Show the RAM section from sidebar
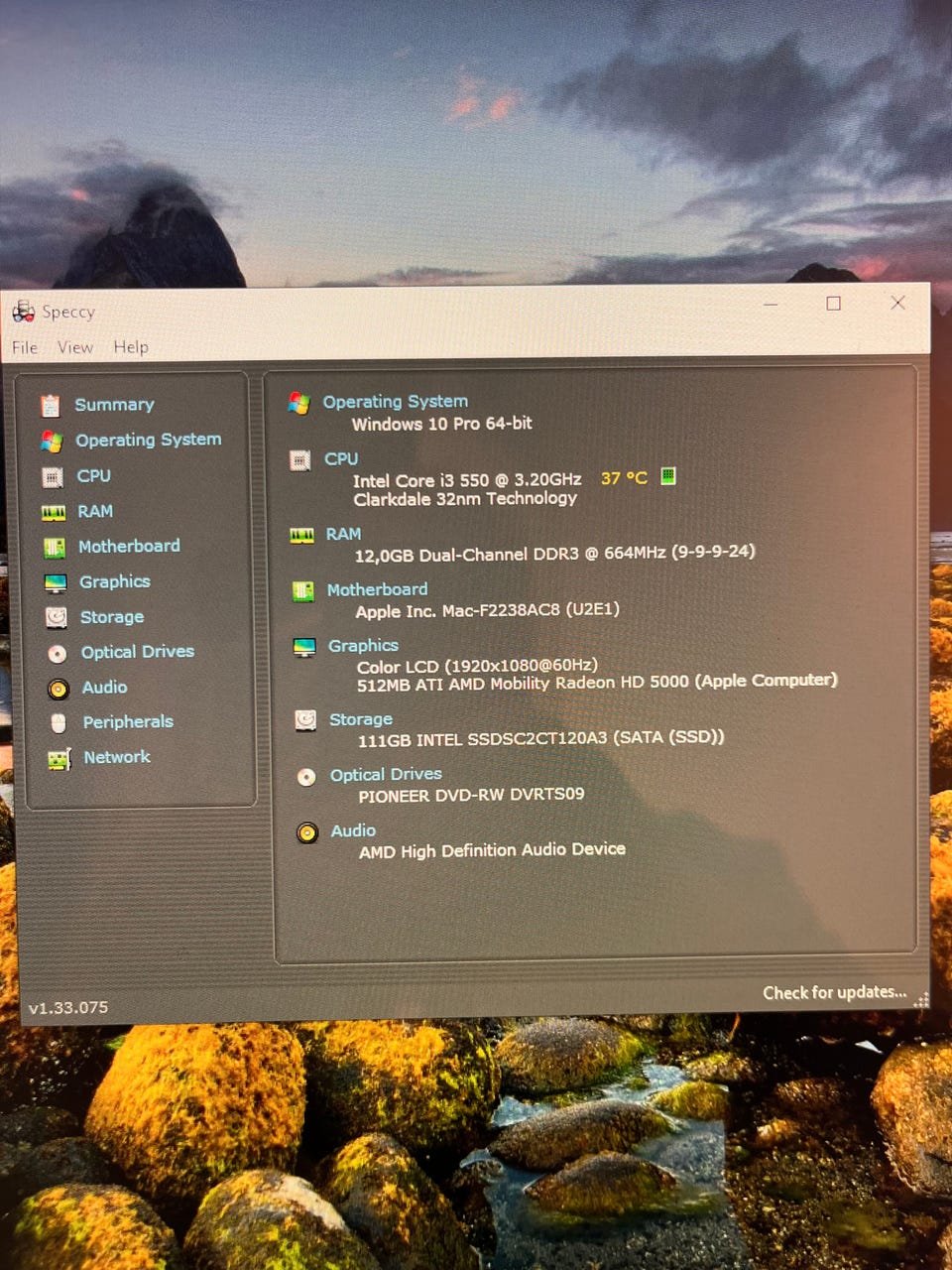Screen dimensions: 952x1270 [95, 511]
